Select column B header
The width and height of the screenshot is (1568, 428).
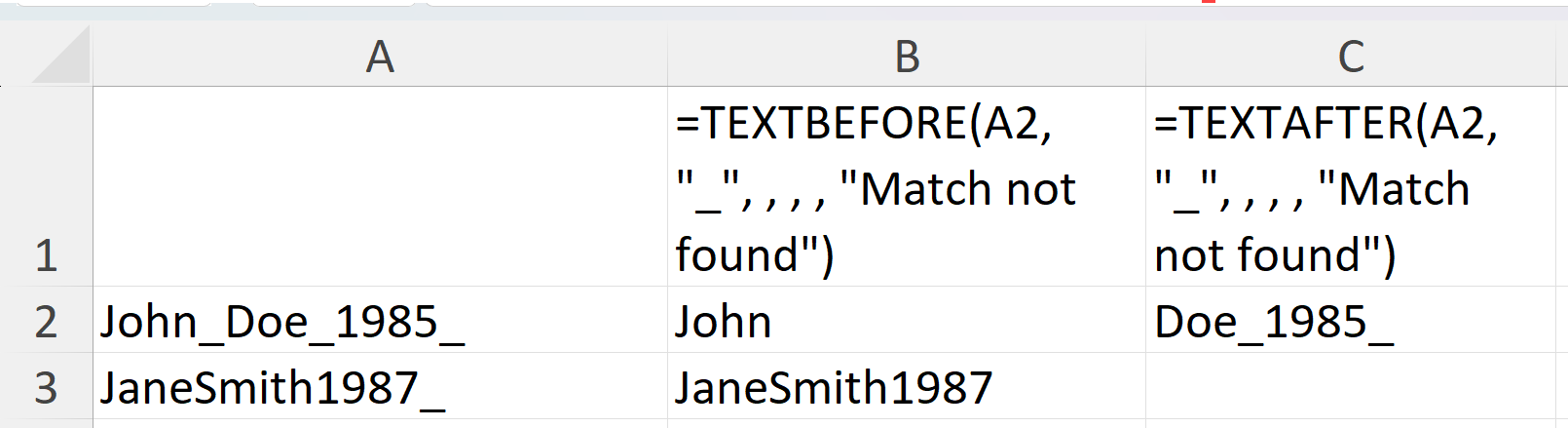click(907, 58)
